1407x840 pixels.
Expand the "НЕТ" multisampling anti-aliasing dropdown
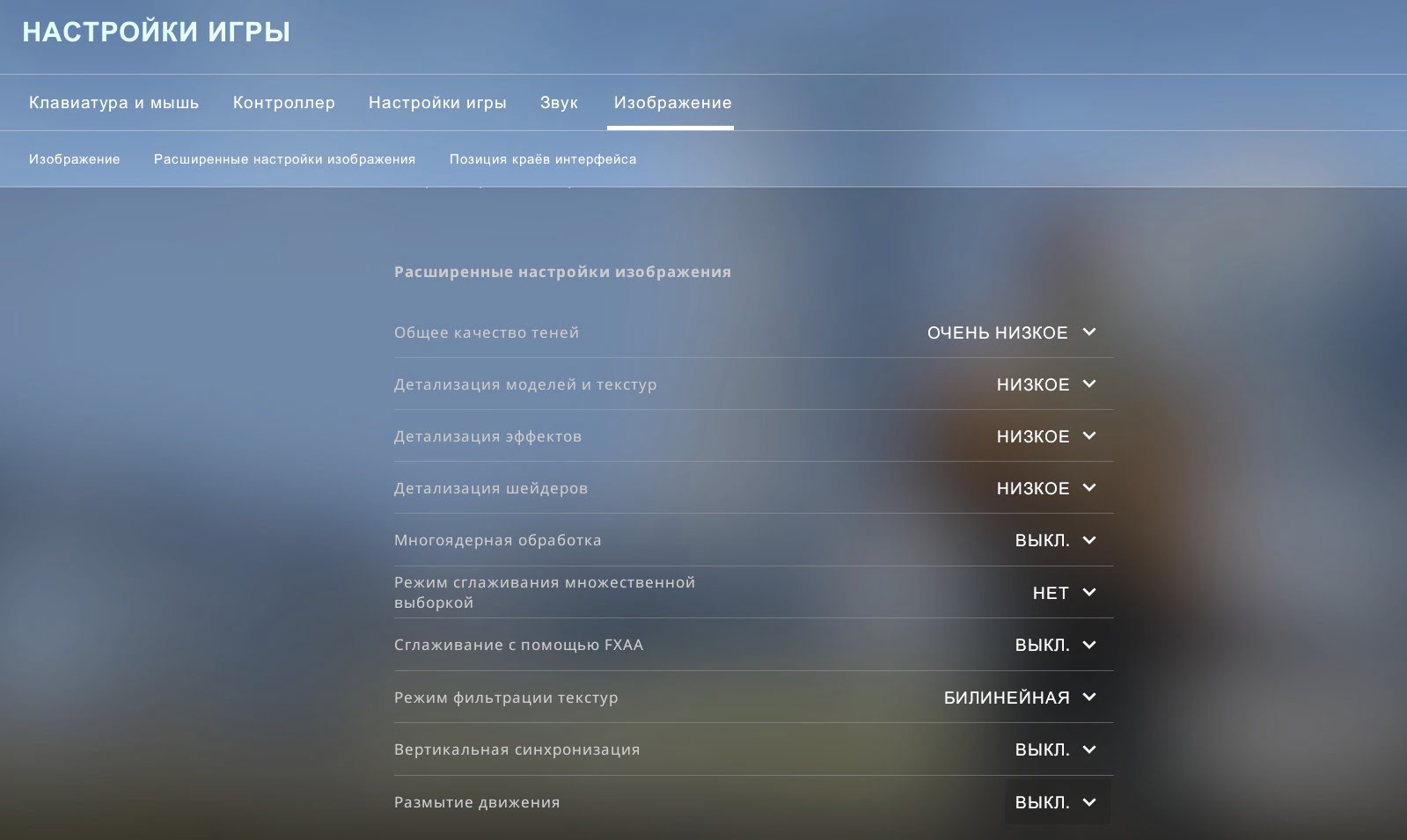click(x=1066, y=593)
